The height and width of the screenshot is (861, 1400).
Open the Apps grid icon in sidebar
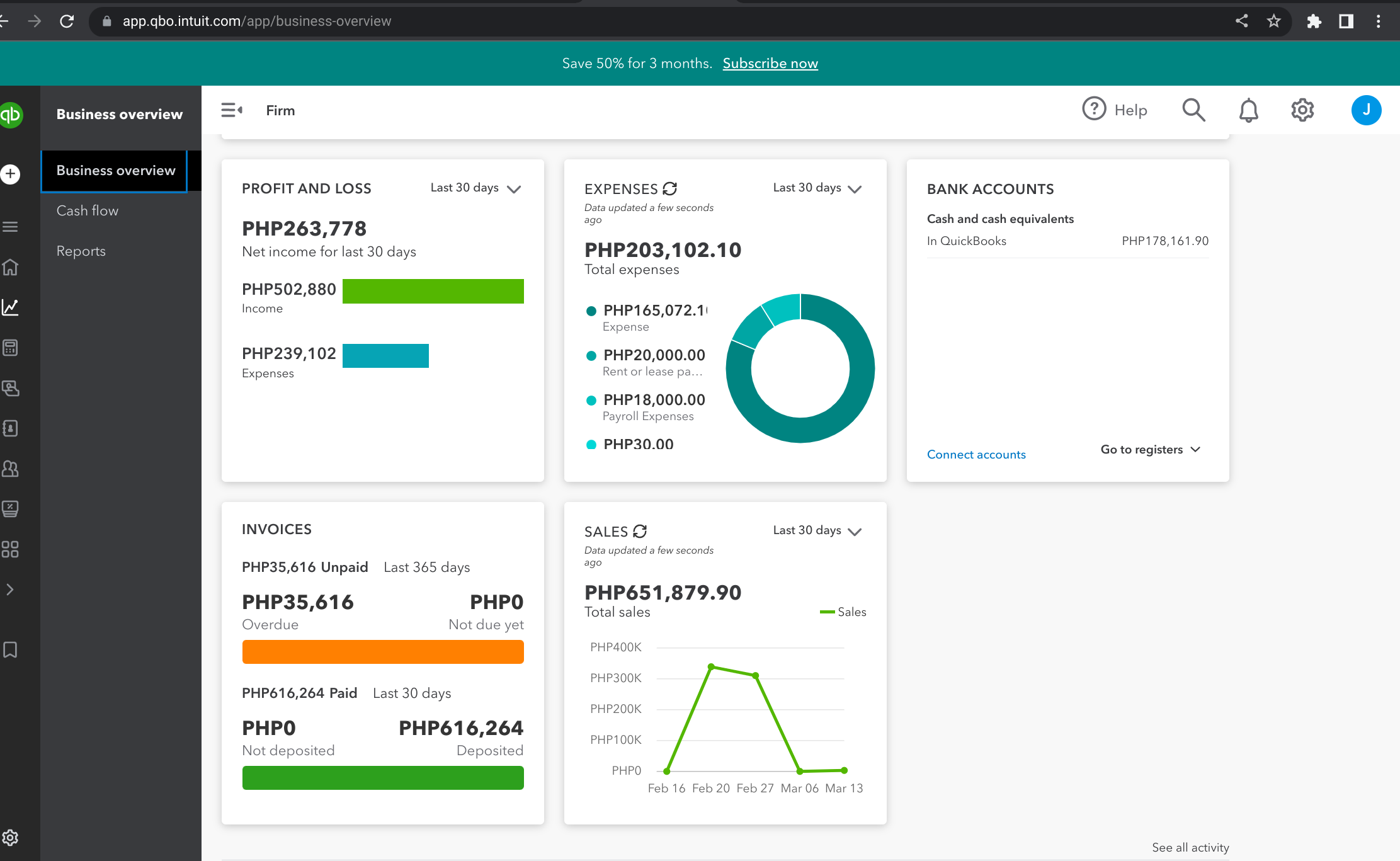10,549
